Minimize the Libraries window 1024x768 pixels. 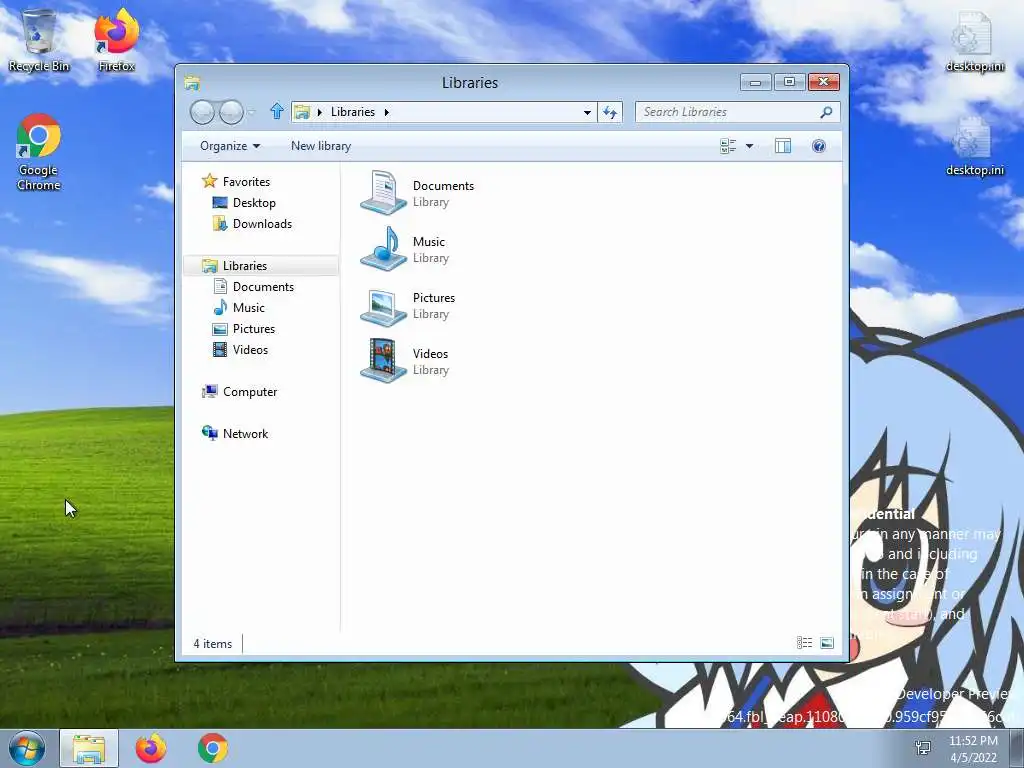(x=756, y=82)
